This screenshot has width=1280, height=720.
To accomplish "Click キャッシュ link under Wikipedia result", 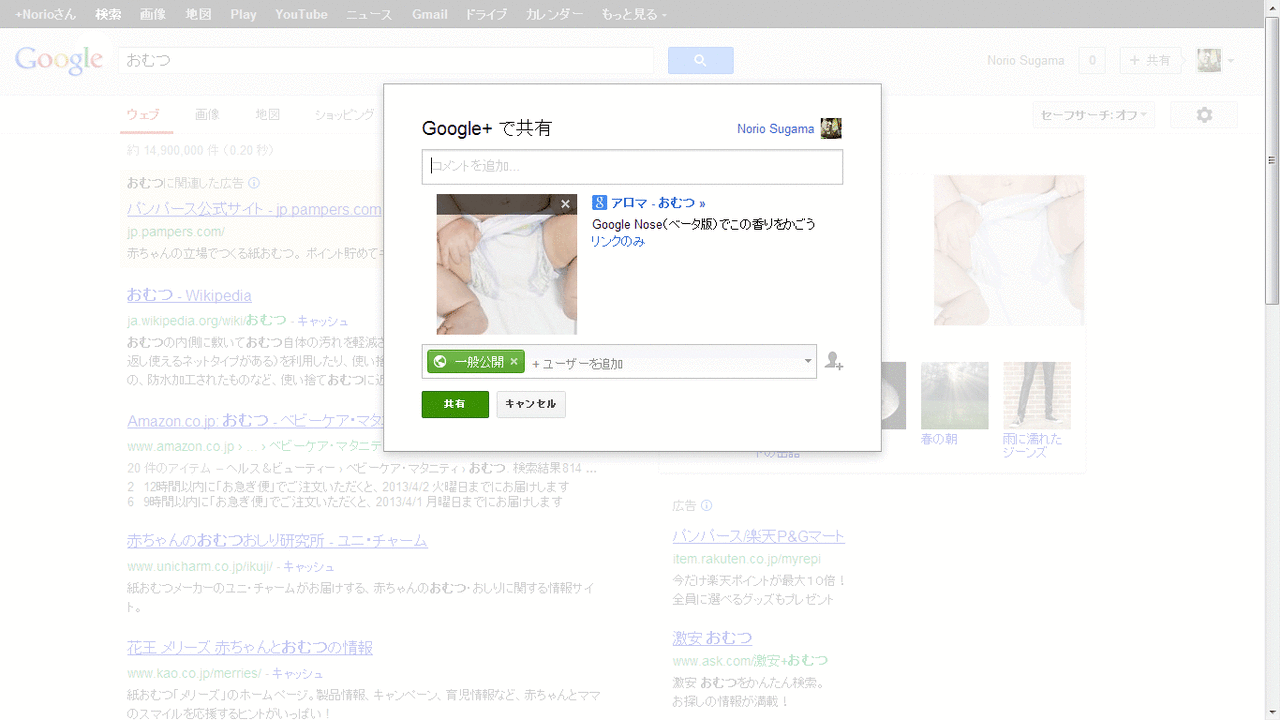I will tap(323, 321).
